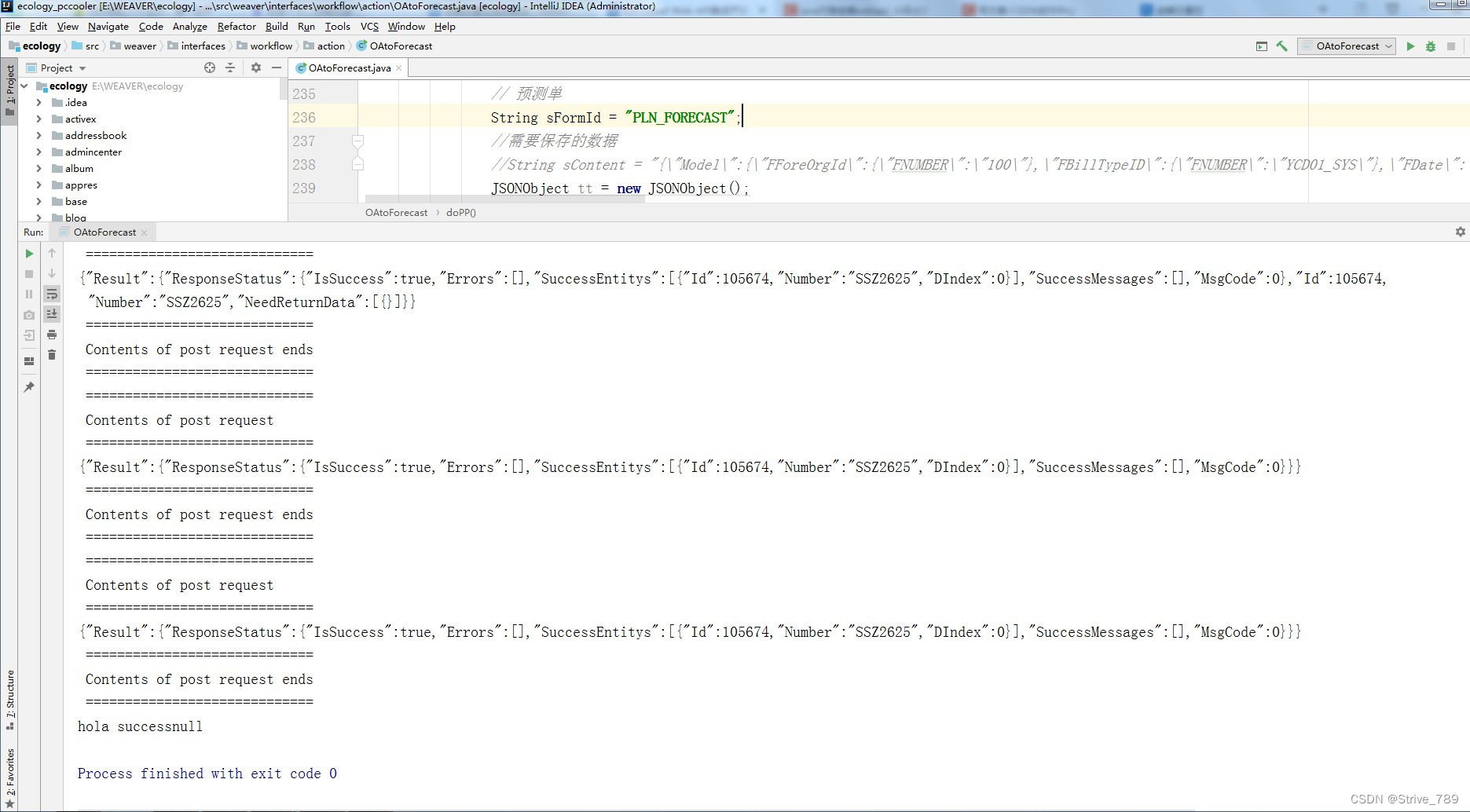Viewport: 1470px width, 812px height.
Task: Expand the admincenter folder
Action: pyautogui.click(x=38, y=152)
